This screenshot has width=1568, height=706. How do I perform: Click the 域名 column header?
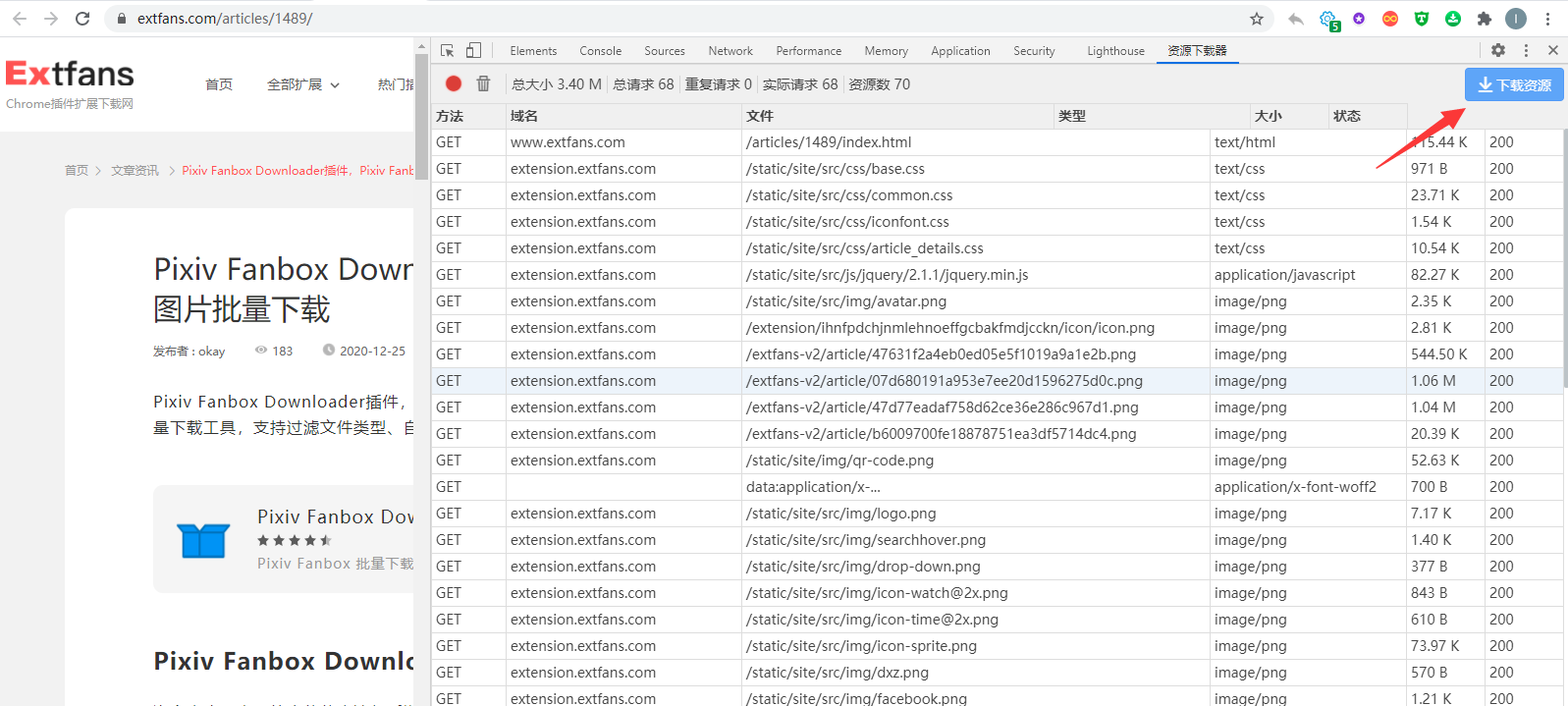point(623,116)
